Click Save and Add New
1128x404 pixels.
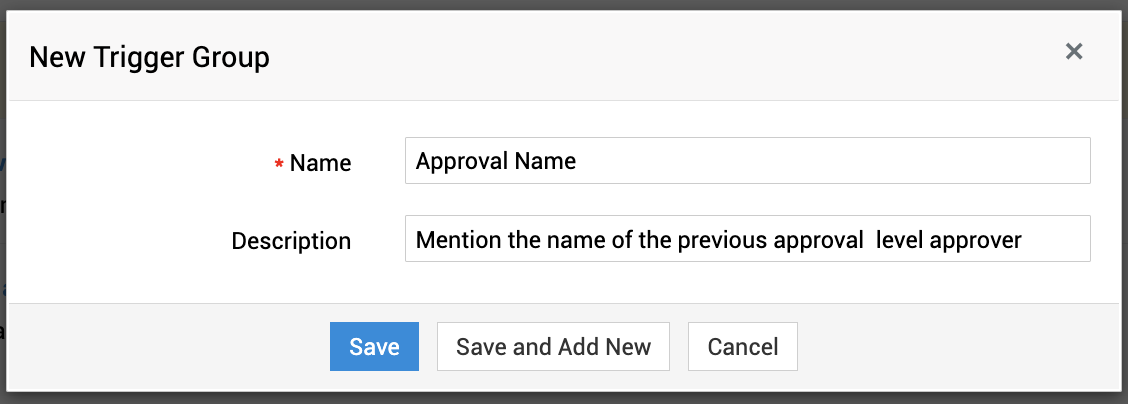(x=553, y=347)
